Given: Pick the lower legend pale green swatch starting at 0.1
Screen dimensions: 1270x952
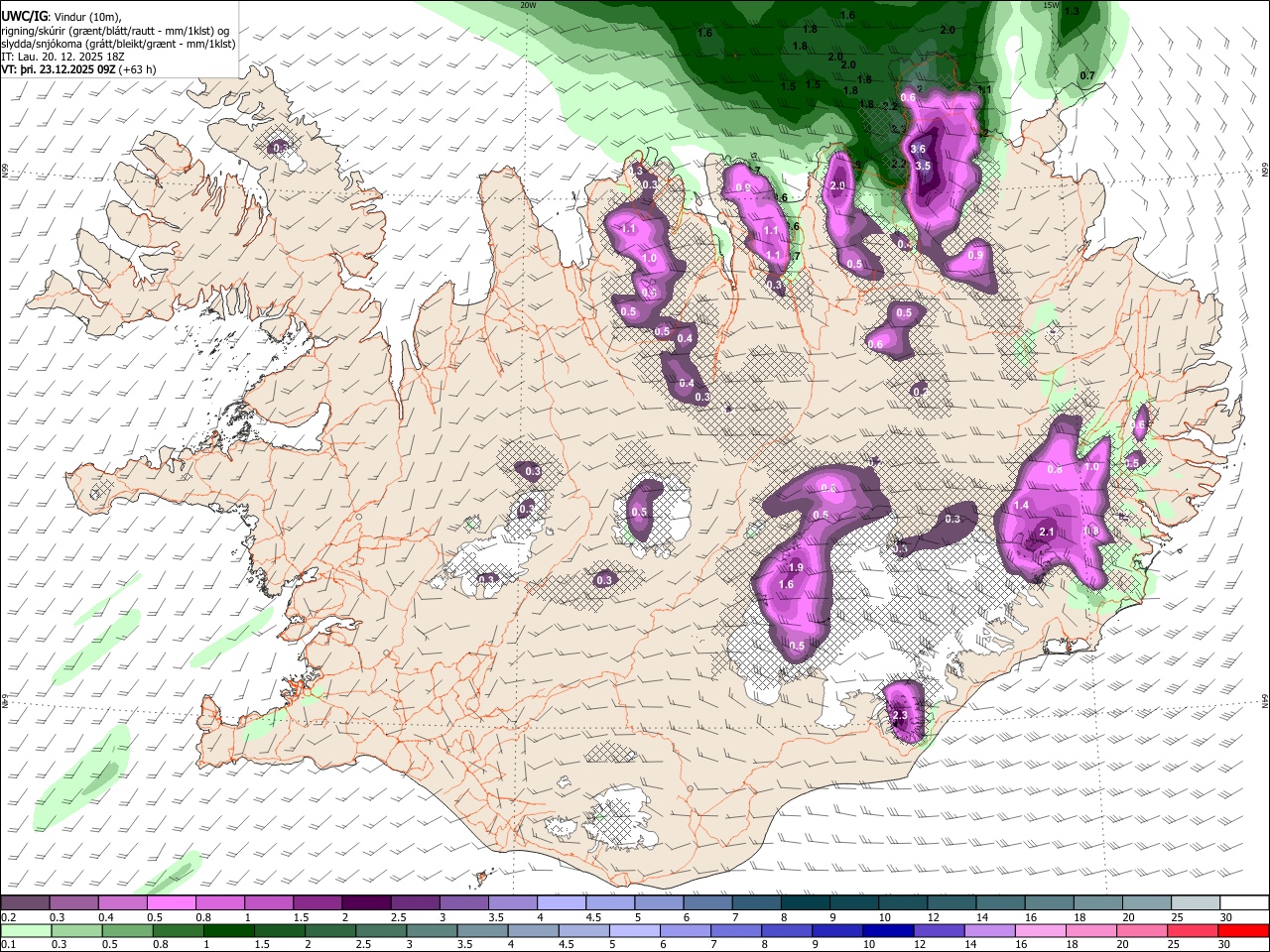Looking at the screenshot, I should click(x=26, y=930).
